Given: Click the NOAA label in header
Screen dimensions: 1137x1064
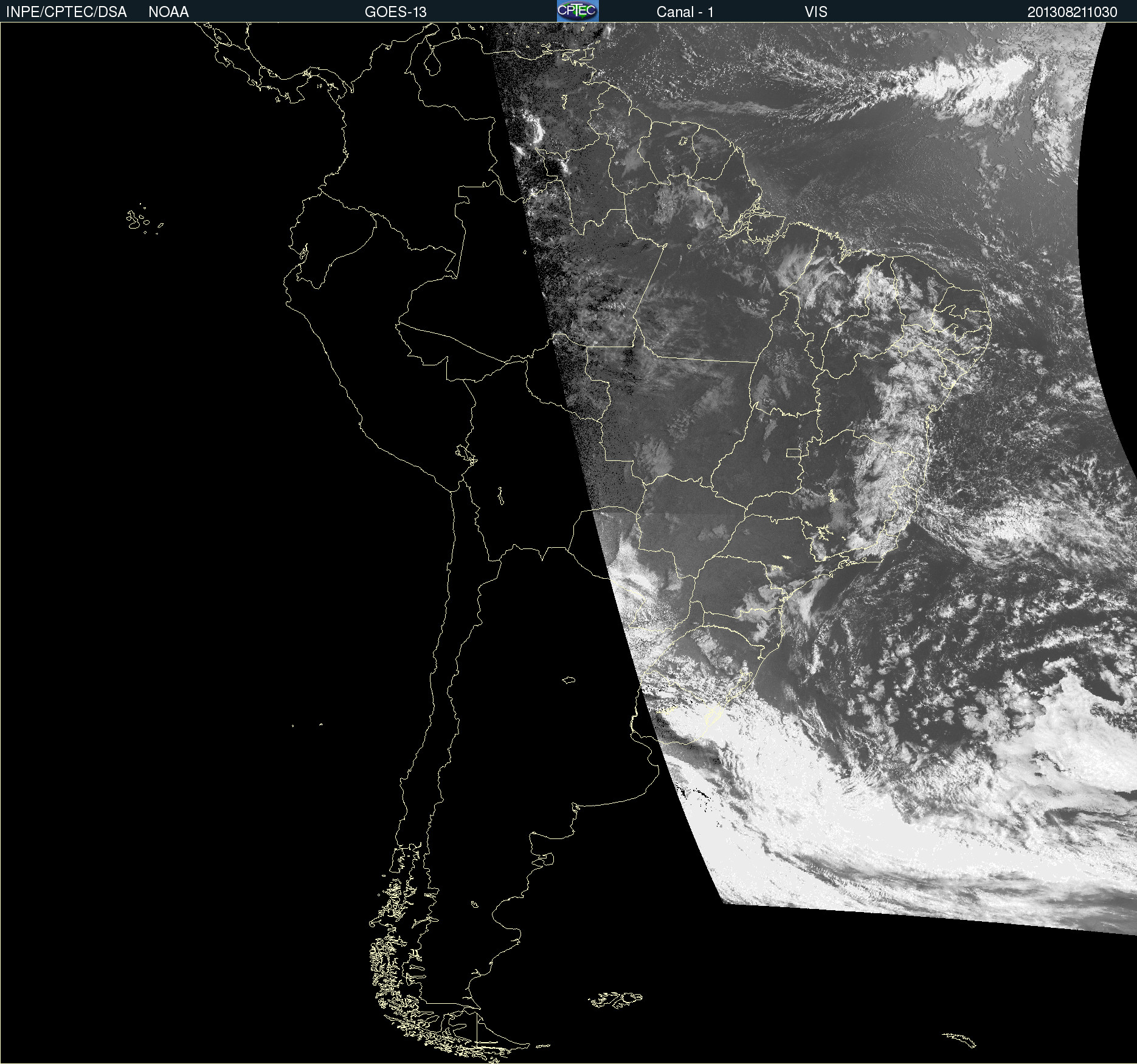Looking at the screenshot, I should 168,12.
